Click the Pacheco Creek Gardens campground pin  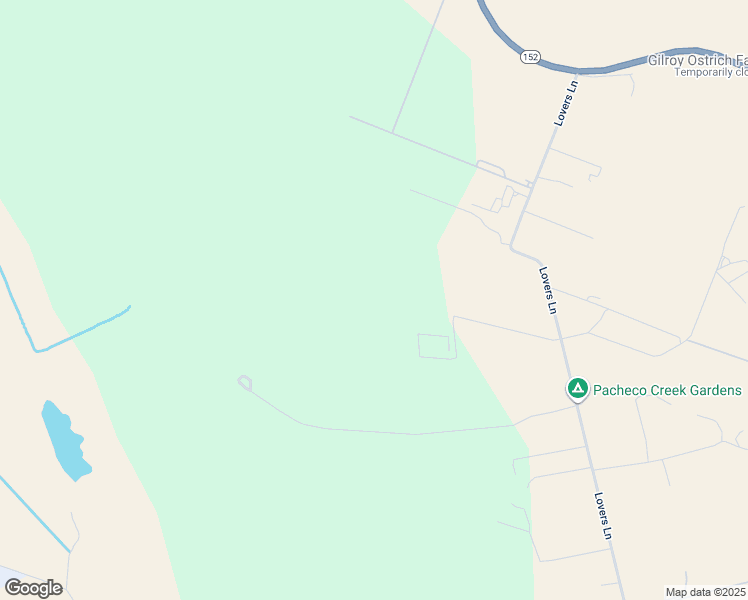coord(578,389)
